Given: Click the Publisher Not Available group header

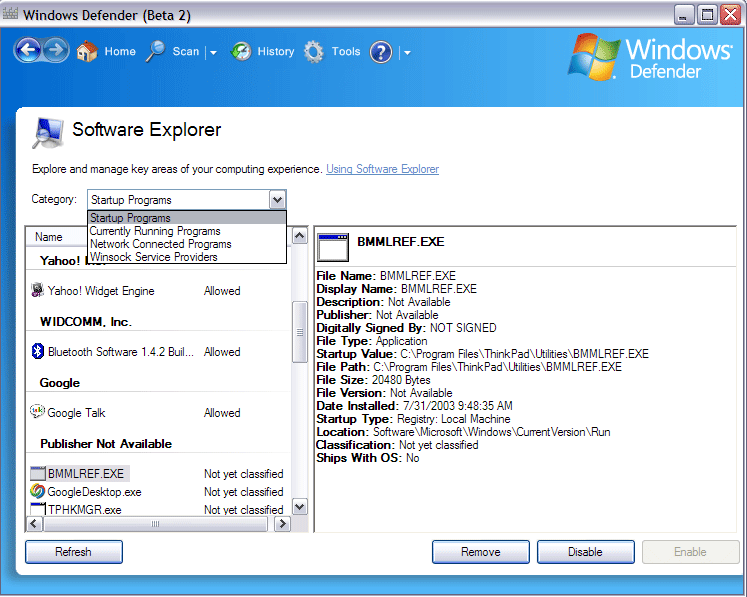Looking at the screenshot, I should tap(106, 444).
